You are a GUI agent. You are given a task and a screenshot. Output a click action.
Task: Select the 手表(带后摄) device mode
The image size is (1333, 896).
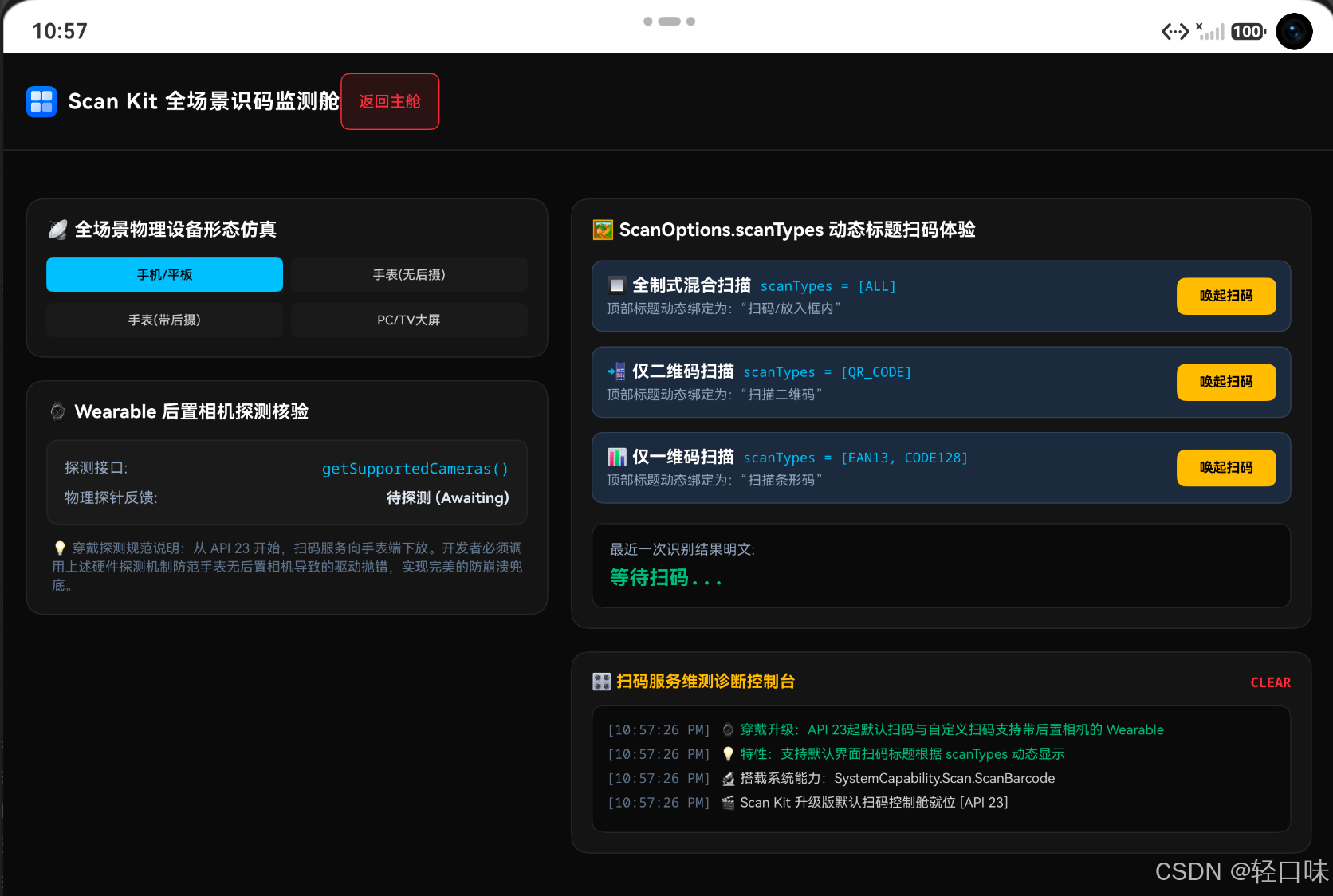(x=164, y=320)
